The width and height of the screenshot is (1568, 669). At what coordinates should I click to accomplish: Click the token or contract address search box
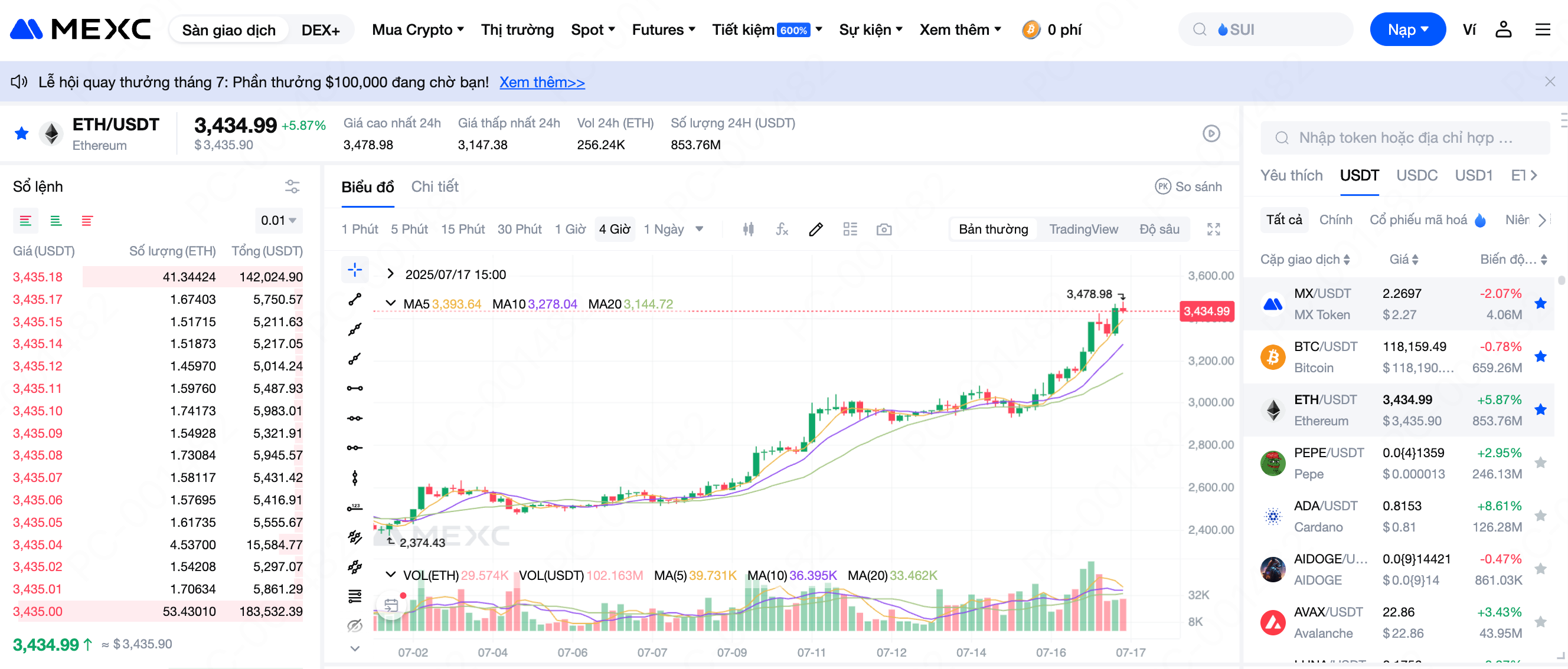point(1405,137)
